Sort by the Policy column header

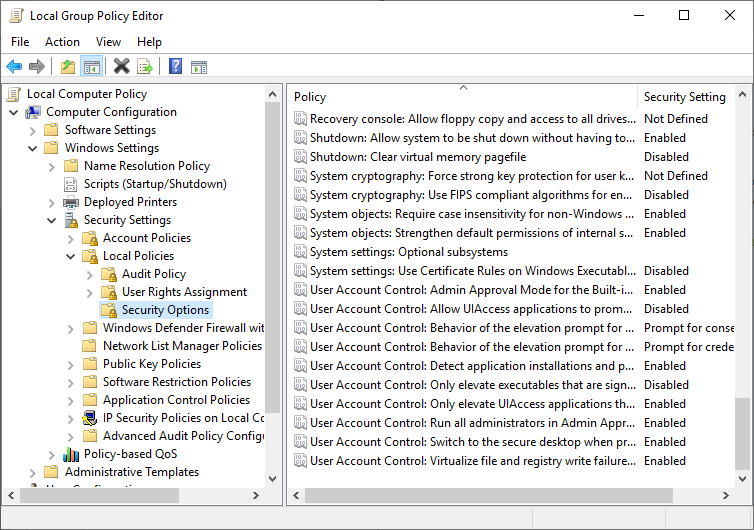(462, 97)
